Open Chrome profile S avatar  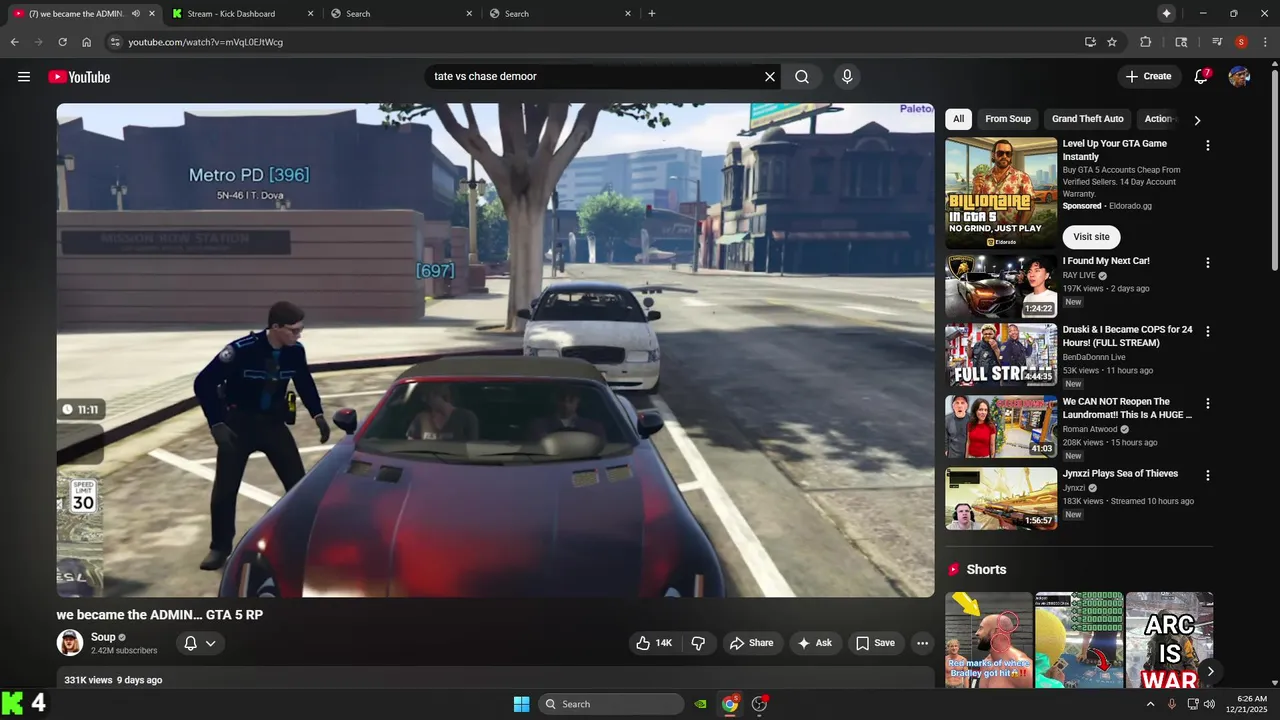(x=1241, y=42)
